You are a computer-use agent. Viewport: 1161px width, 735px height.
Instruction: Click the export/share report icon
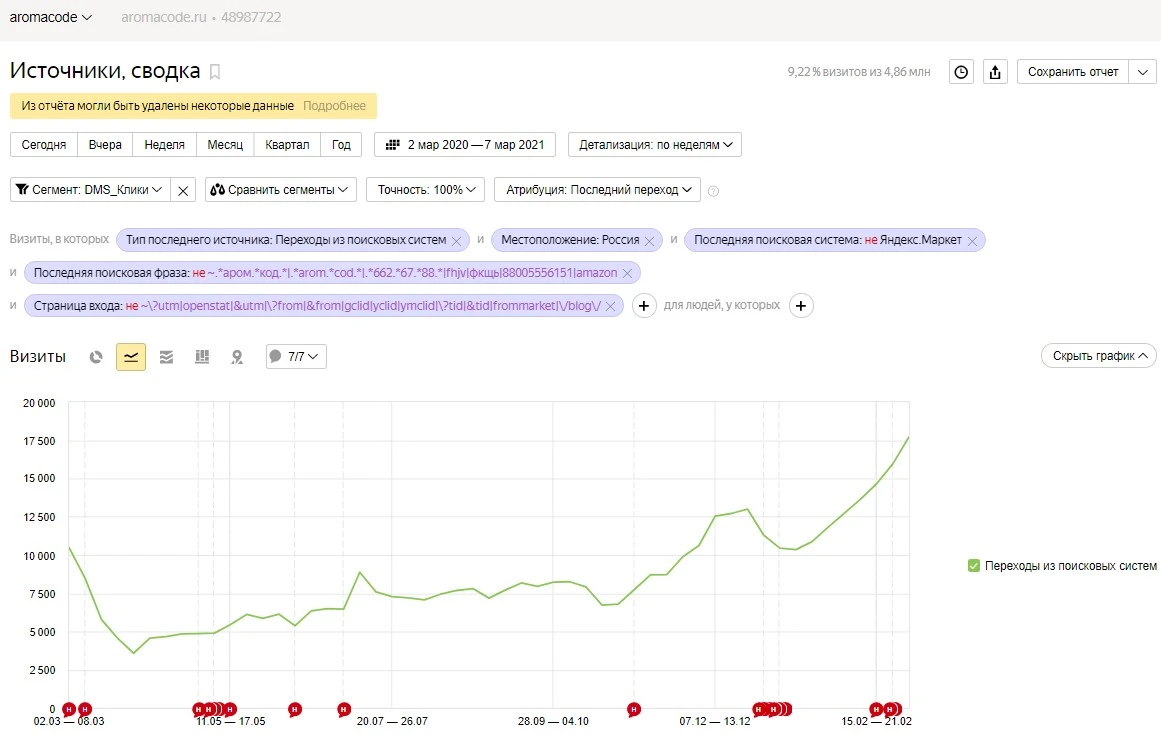(995, 72)
